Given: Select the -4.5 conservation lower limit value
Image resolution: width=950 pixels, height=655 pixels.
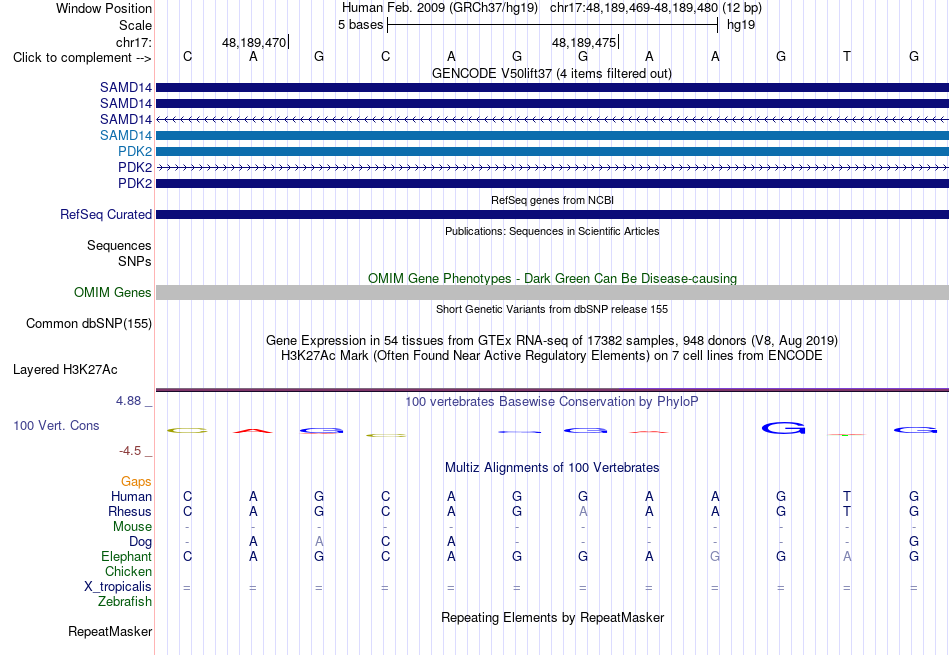Looking at the screenshot, I should tap(130, 451).
